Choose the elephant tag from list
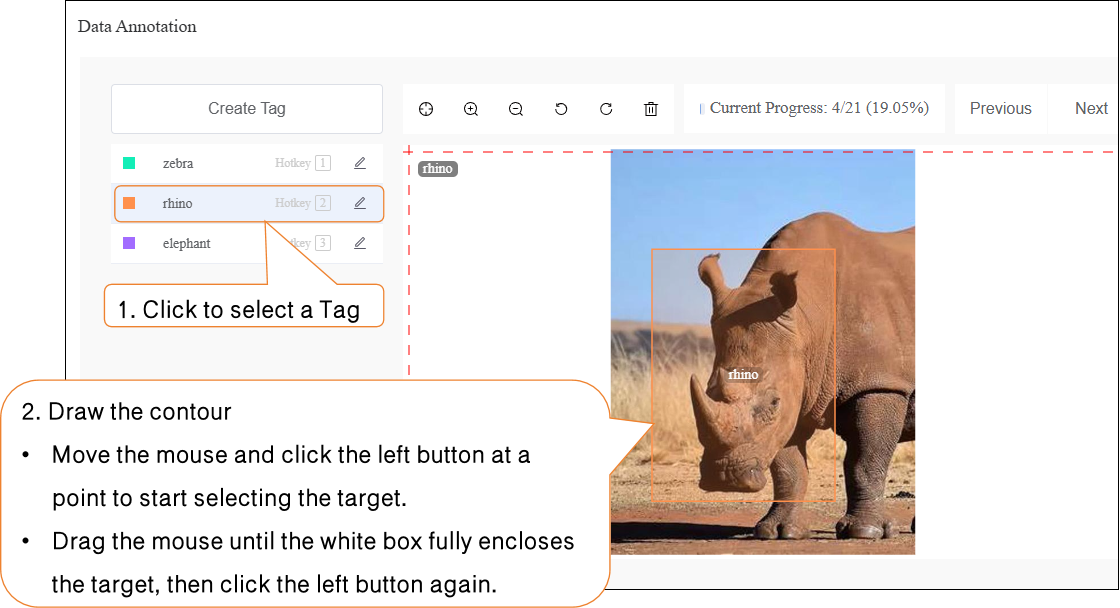 [x=187, y=243]
